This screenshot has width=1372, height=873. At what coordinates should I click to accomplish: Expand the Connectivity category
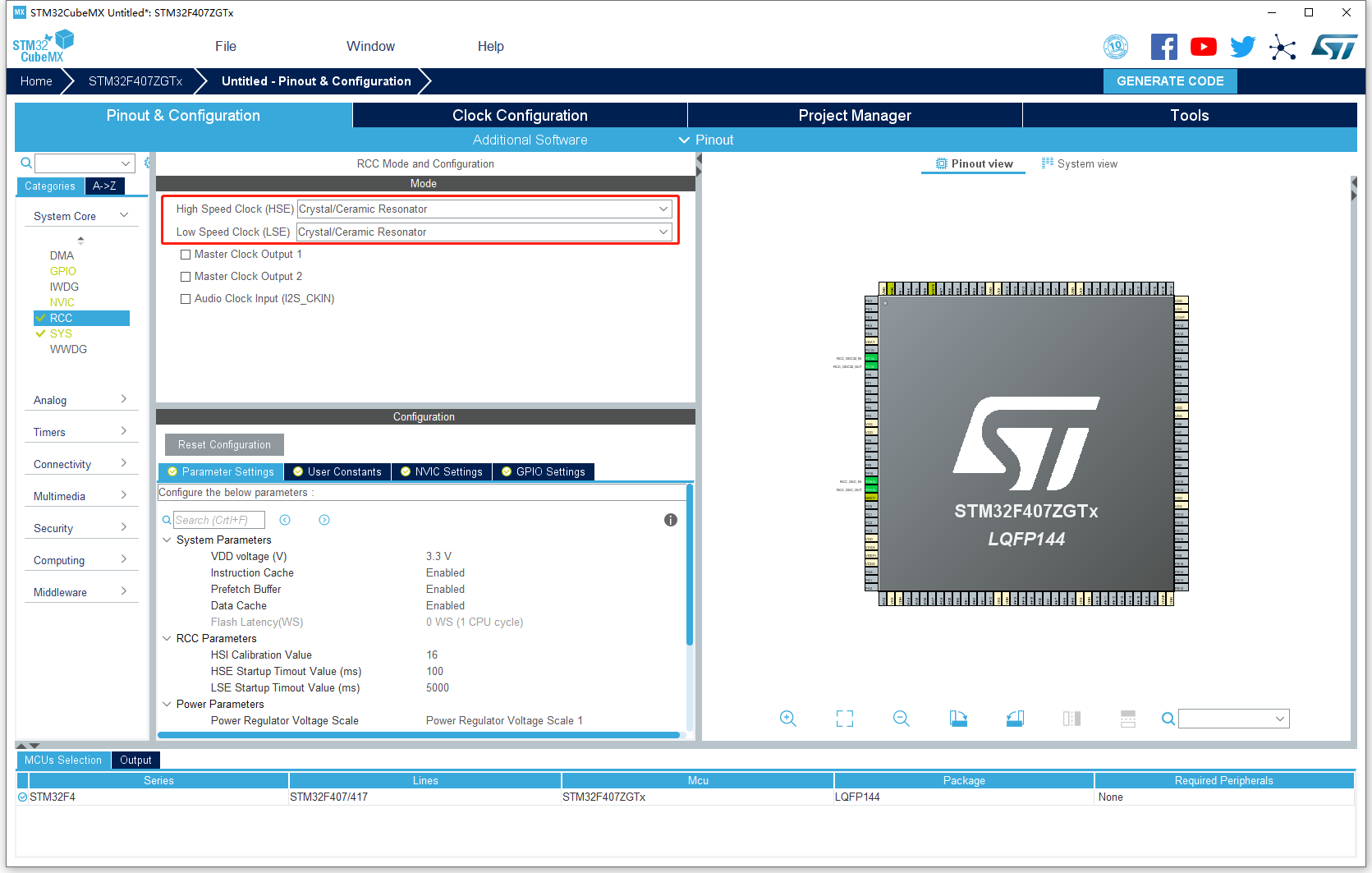[x=80, y=464]
